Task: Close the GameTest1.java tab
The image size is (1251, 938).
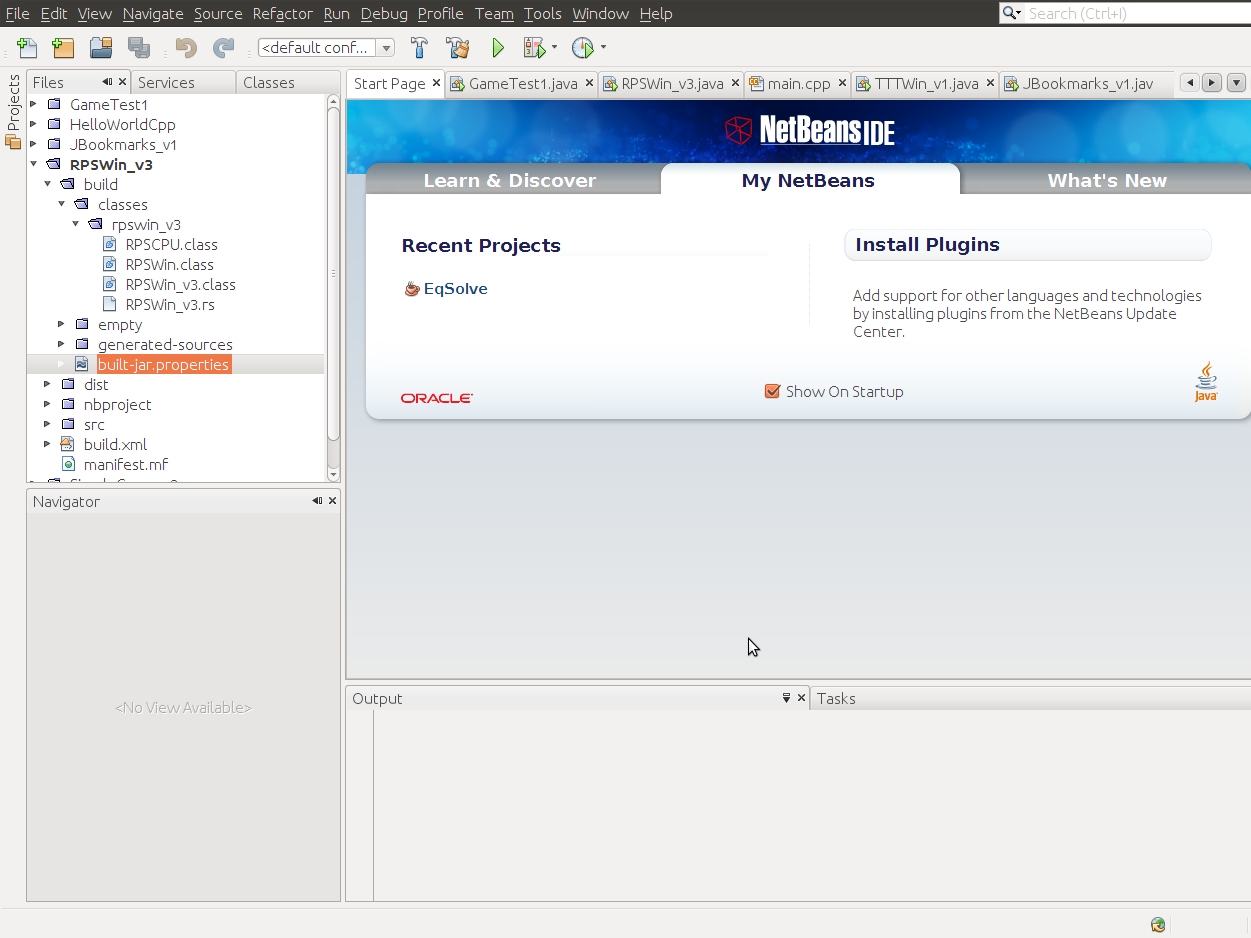Action: click(589, 83)
